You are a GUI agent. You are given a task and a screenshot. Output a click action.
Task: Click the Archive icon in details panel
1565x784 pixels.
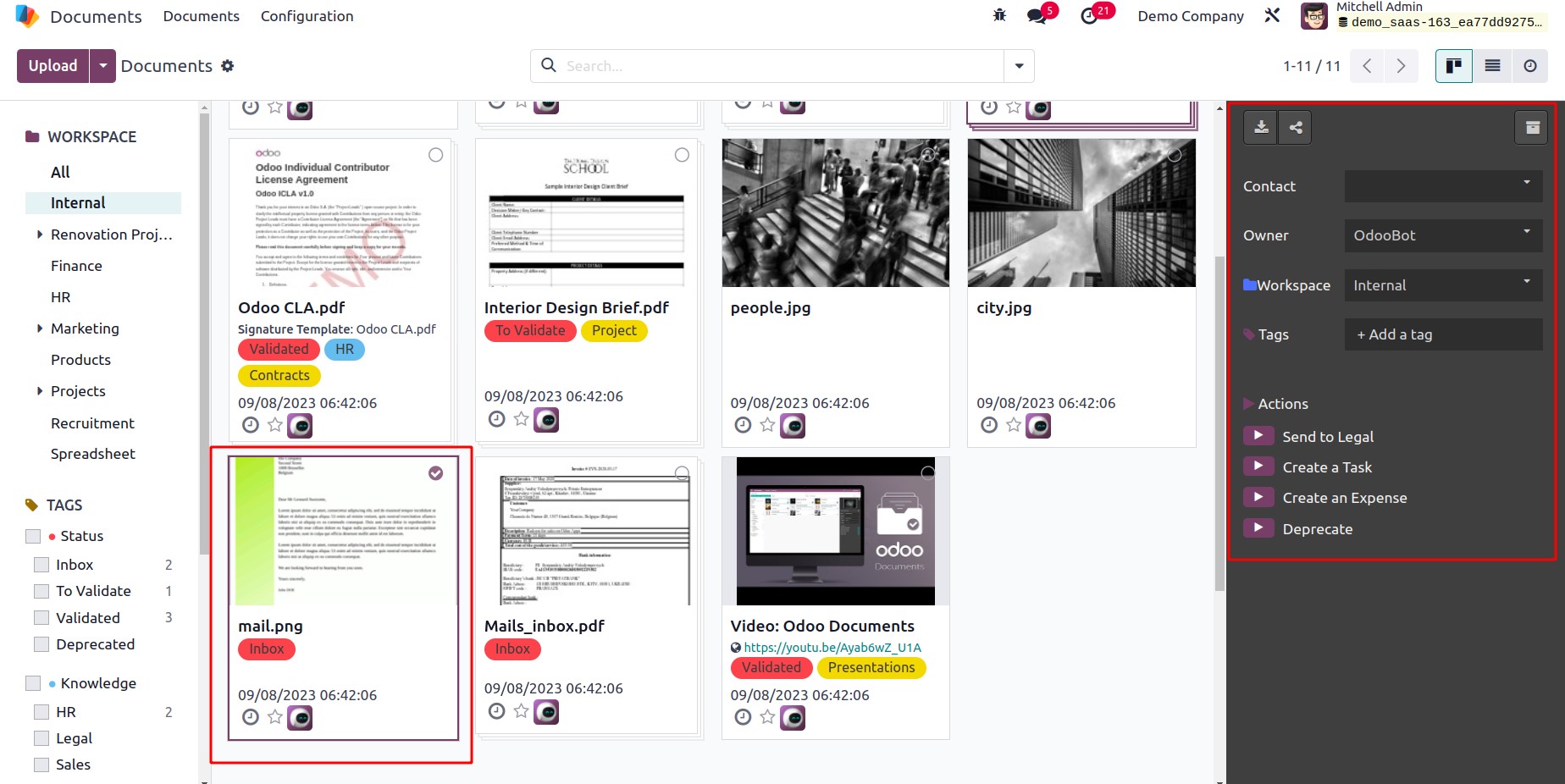click(x=1532, y=128)
